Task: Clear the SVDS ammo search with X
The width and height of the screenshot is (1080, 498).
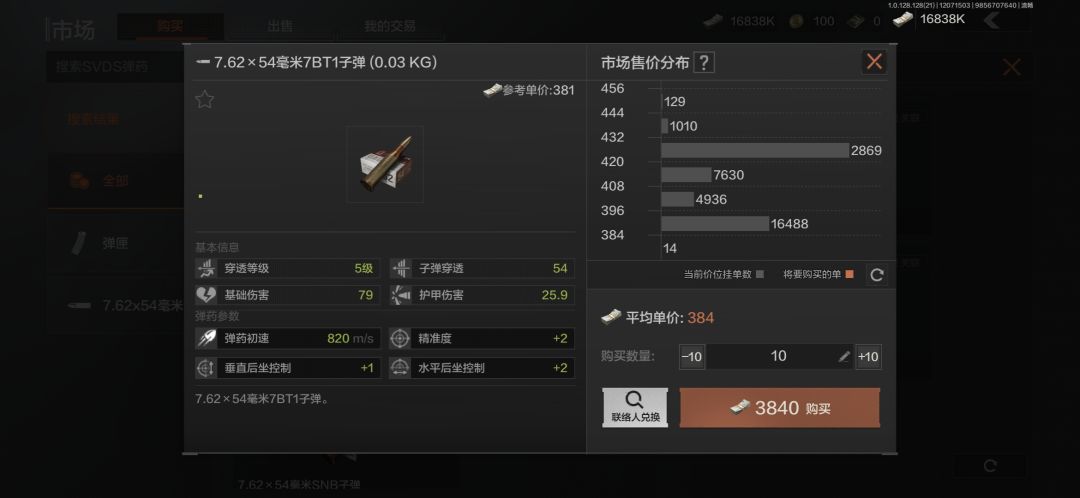Action: (x=1011, y=68)
